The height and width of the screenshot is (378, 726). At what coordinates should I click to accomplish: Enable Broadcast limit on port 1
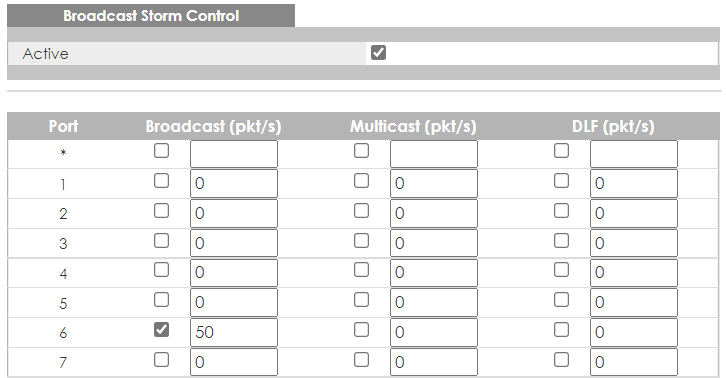[161, 180]
